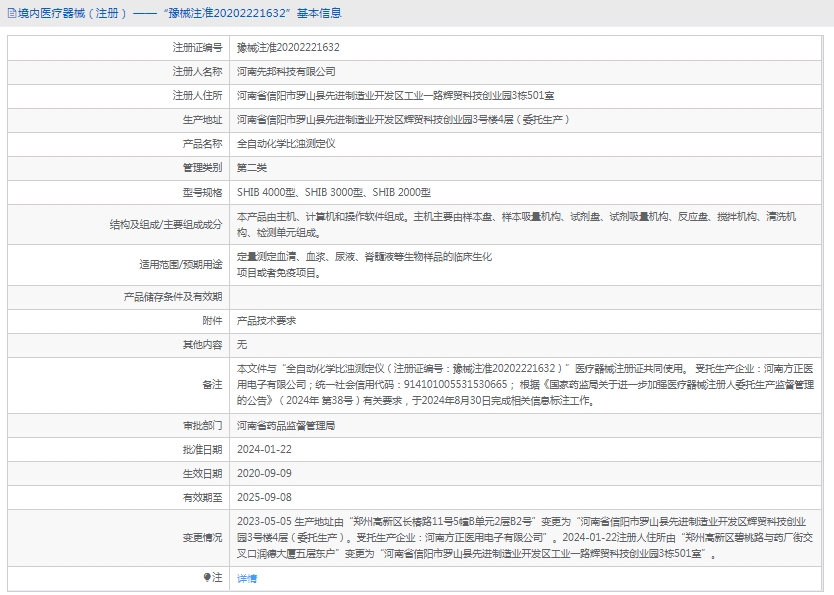Click the product name 全自动化学比浊测定仪
The height and width of the screenshot is (595, 834).
(x=285, y=143)
